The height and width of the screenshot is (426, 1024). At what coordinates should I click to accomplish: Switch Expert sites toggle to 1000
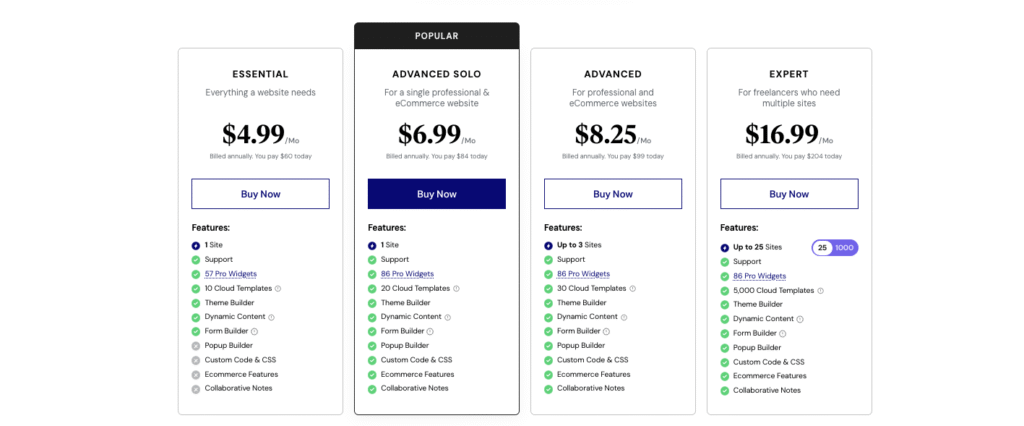click(845, 248)
